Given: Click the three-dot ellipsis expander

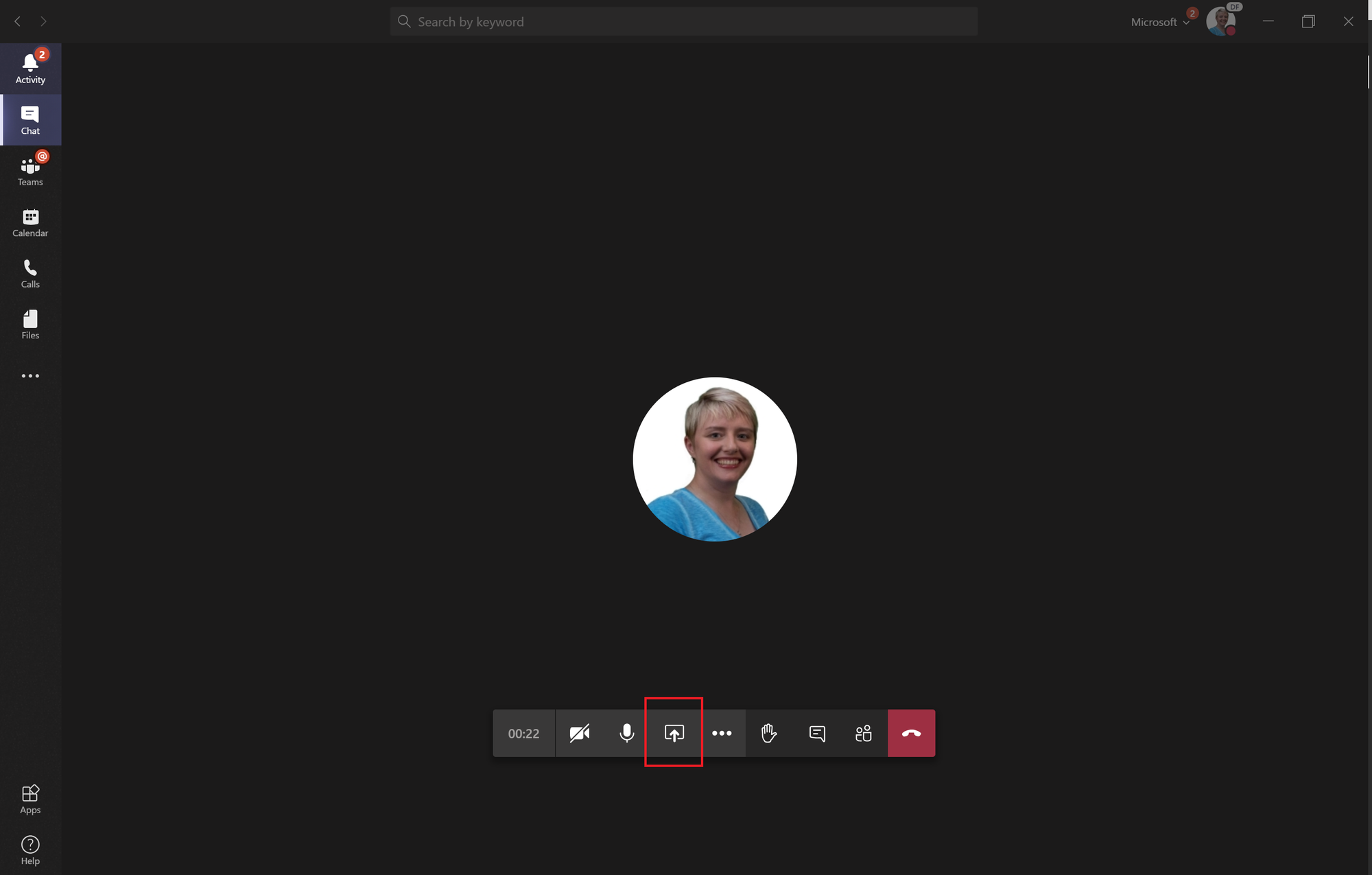Looking at the screenshot, I should pos(722,733).
